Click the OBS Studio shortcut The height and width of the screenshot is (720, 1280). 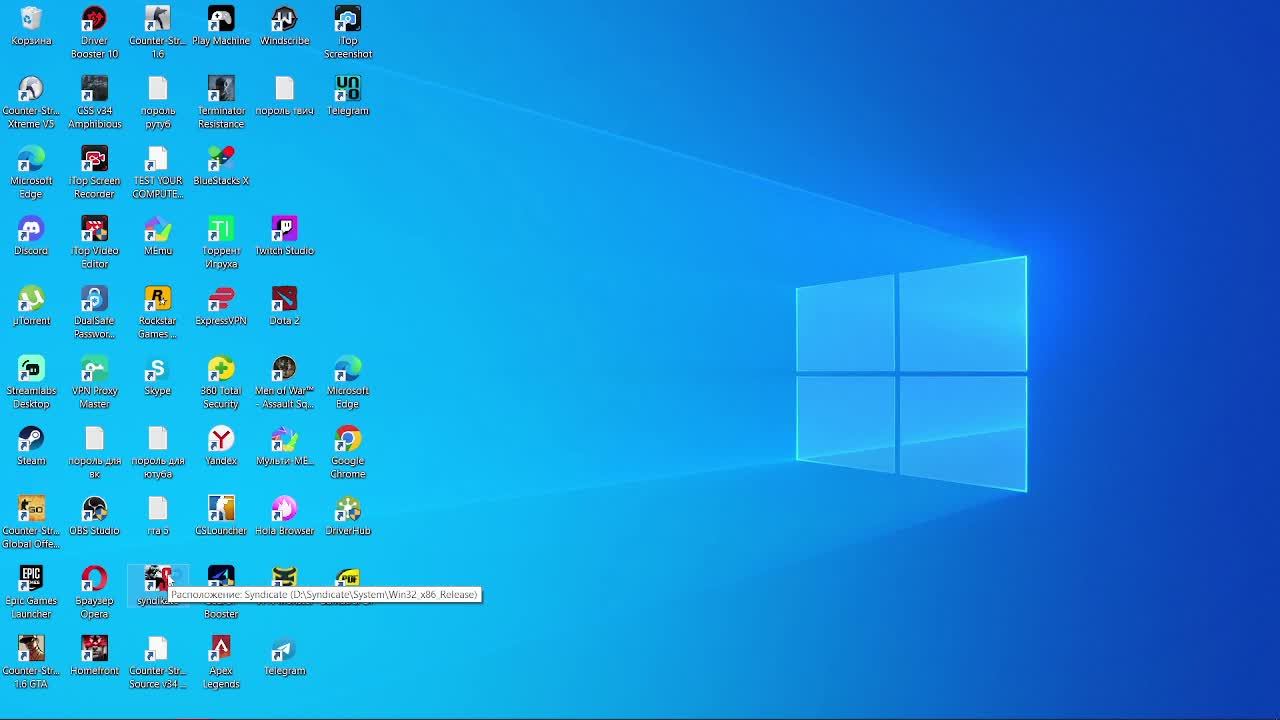click(x=94, y=517)
